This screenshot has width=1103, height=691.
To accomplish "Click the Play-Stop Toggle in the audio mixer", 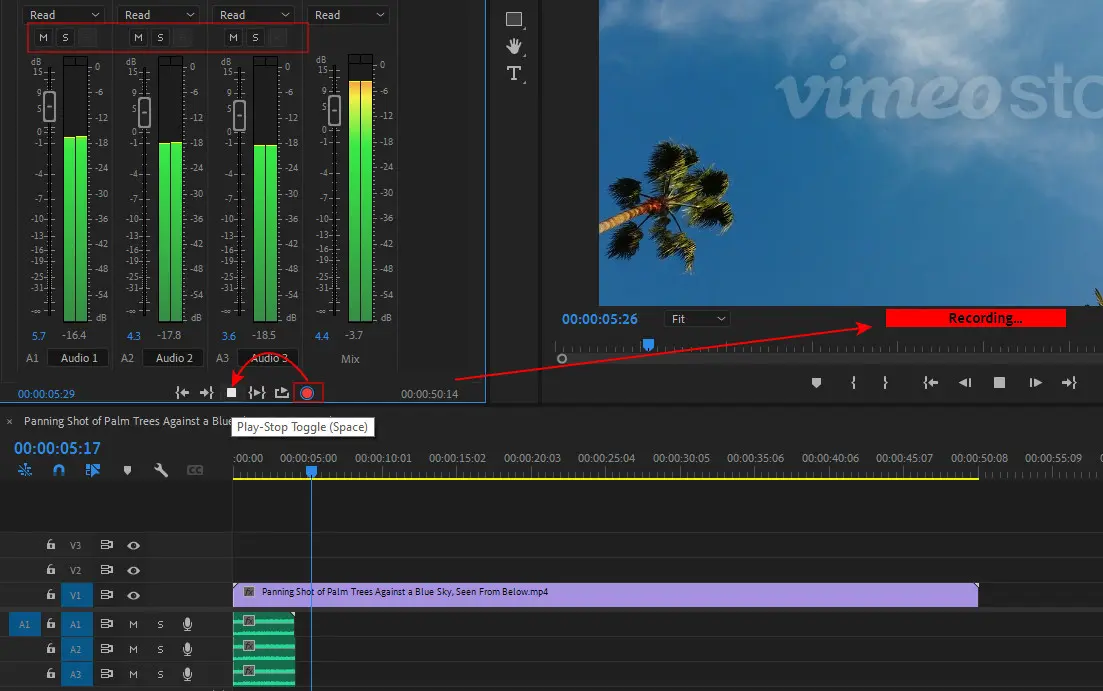I will click(x=231, y=393).
